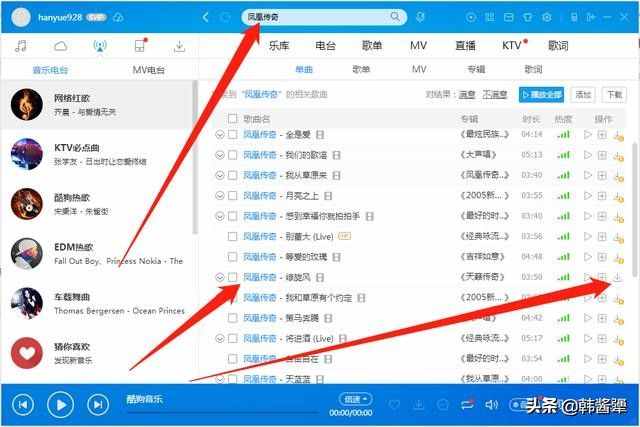Open the download manager sidebar icon
640x427 pixels.
179,46
